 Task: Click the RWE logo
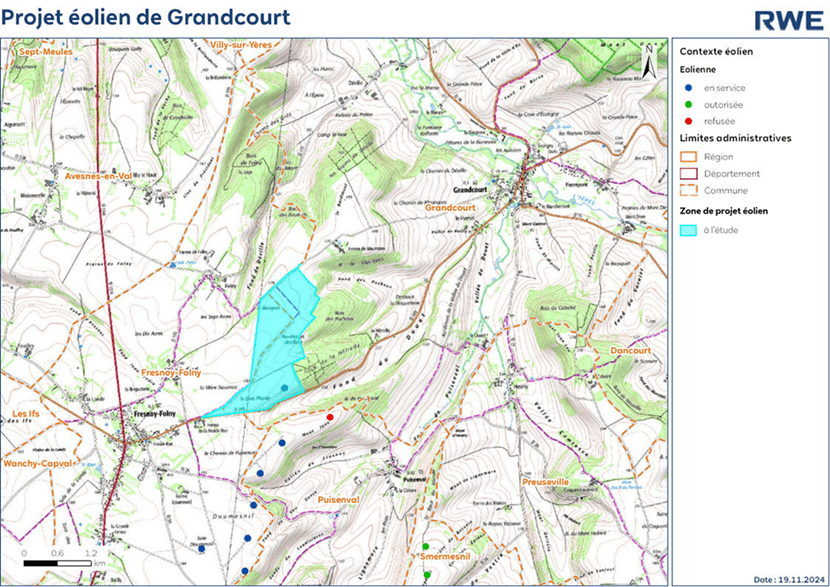point(787,19)
